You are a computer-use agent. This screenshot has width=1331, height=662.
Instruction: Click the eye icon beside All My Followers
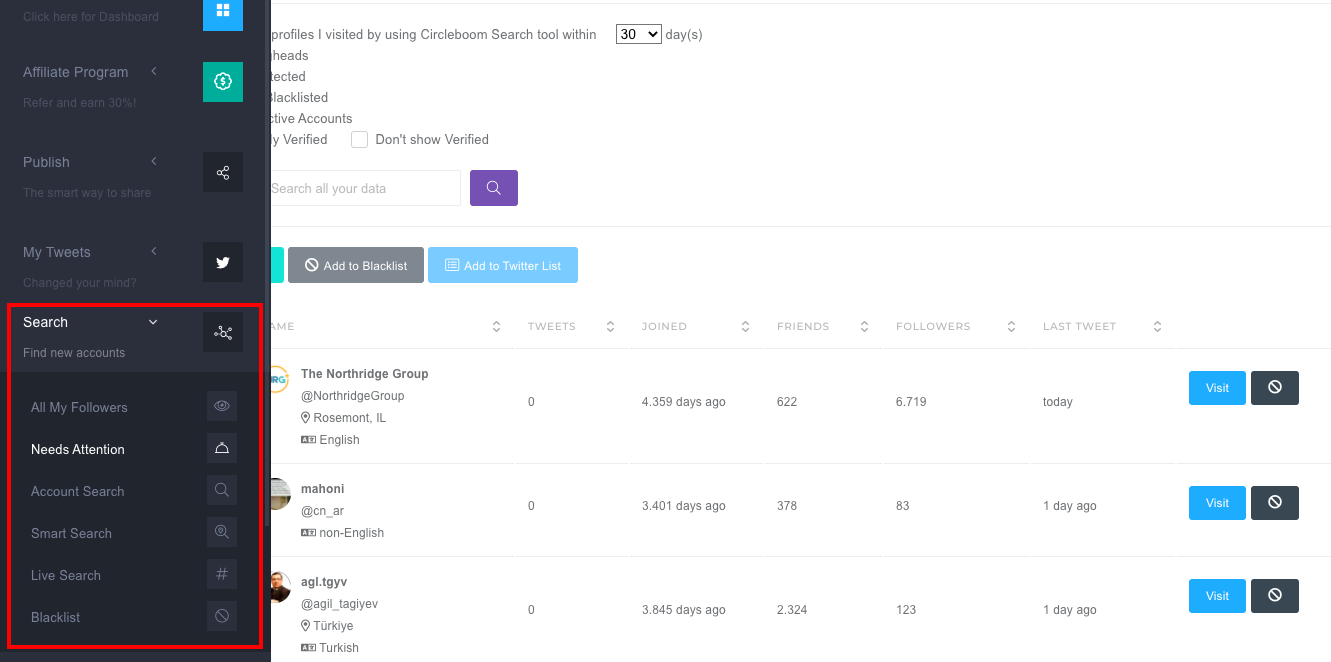point(222,406)
